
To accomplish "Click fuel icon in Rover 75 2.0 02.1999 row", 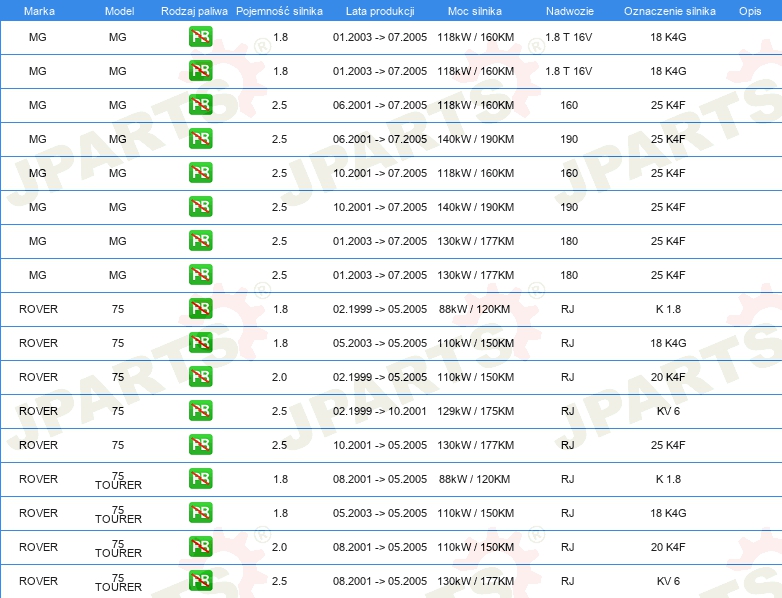I will pos(200,377).
